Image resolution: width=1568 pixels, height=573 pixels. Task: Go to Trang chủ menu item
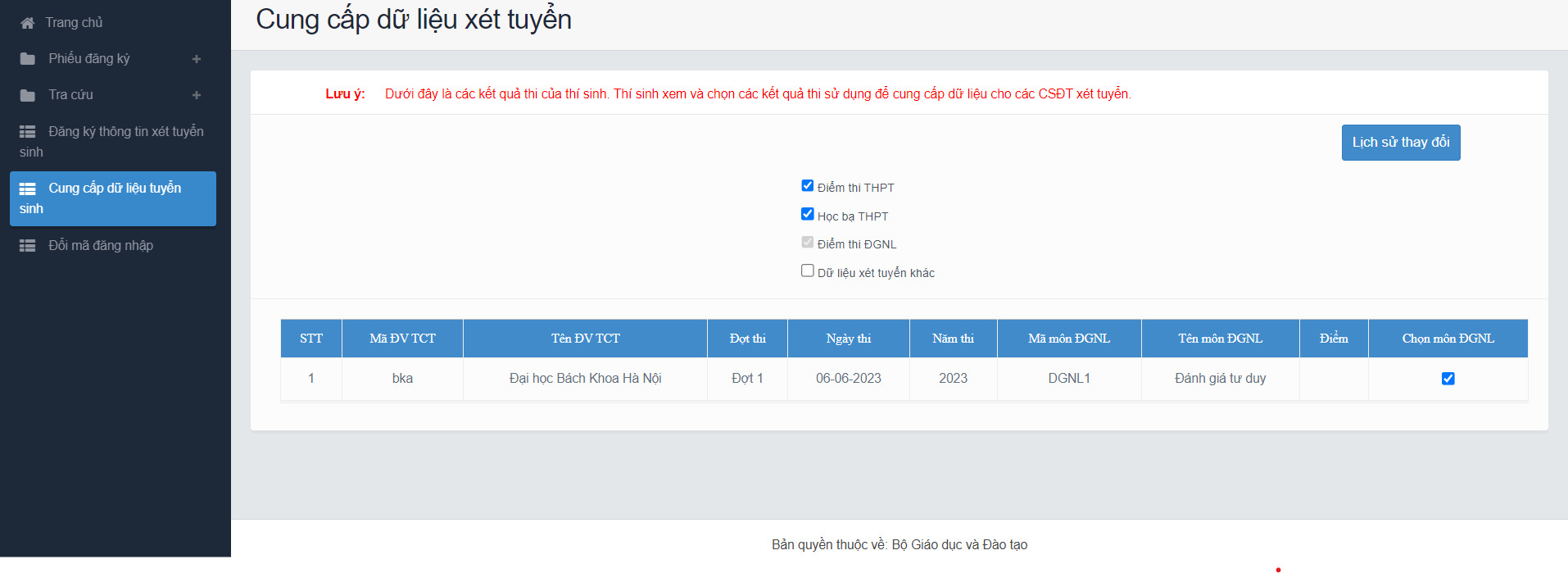click(x=74, y=23)
